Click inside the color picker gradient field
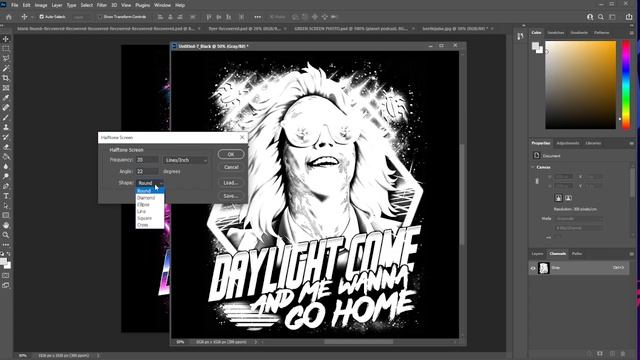This screenshot has height=360, width=640. coord(581,85)
